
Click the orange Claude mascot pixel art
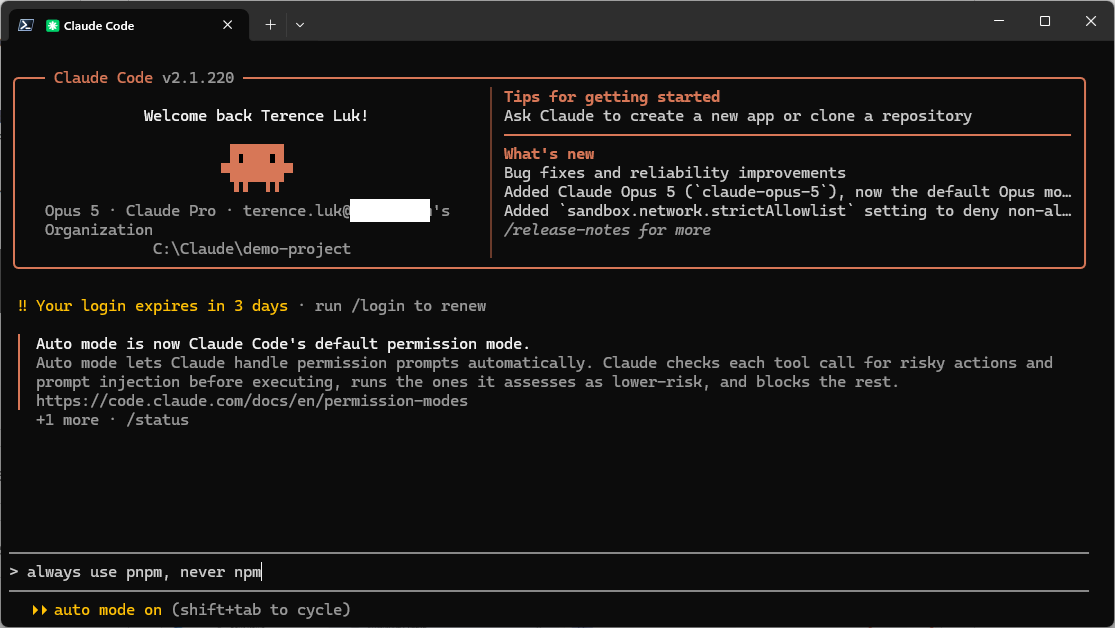click(257, 168)
